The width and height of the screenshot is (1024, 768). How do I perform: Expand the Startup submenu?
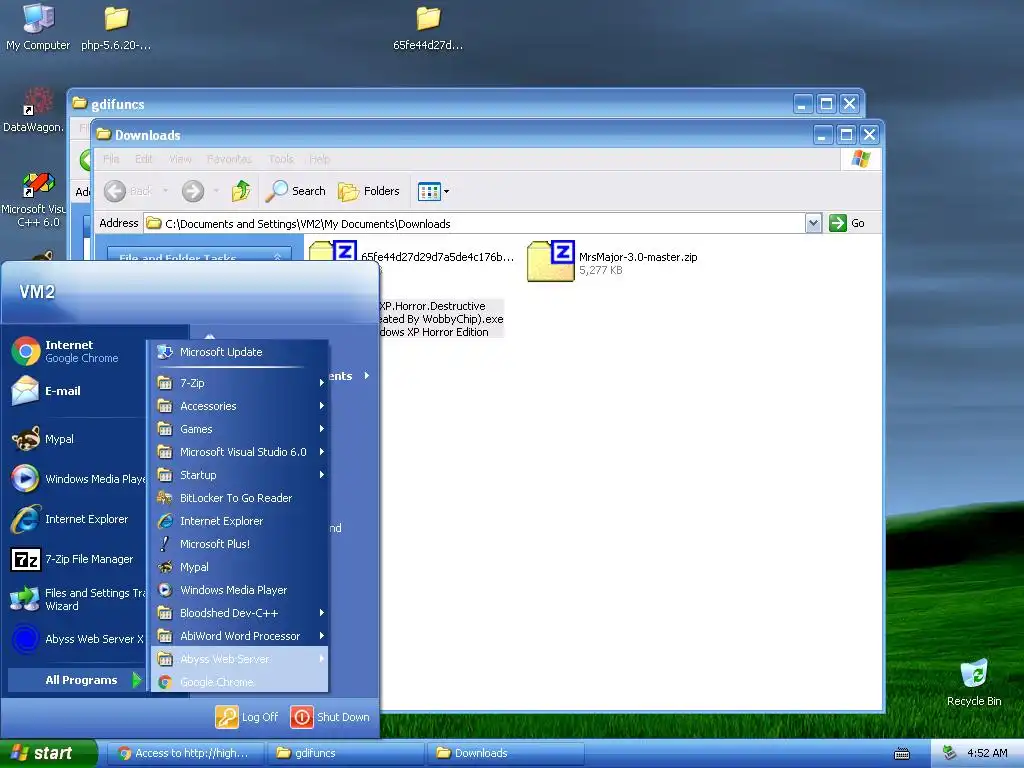pyautogui.click(x=240, y=475)
